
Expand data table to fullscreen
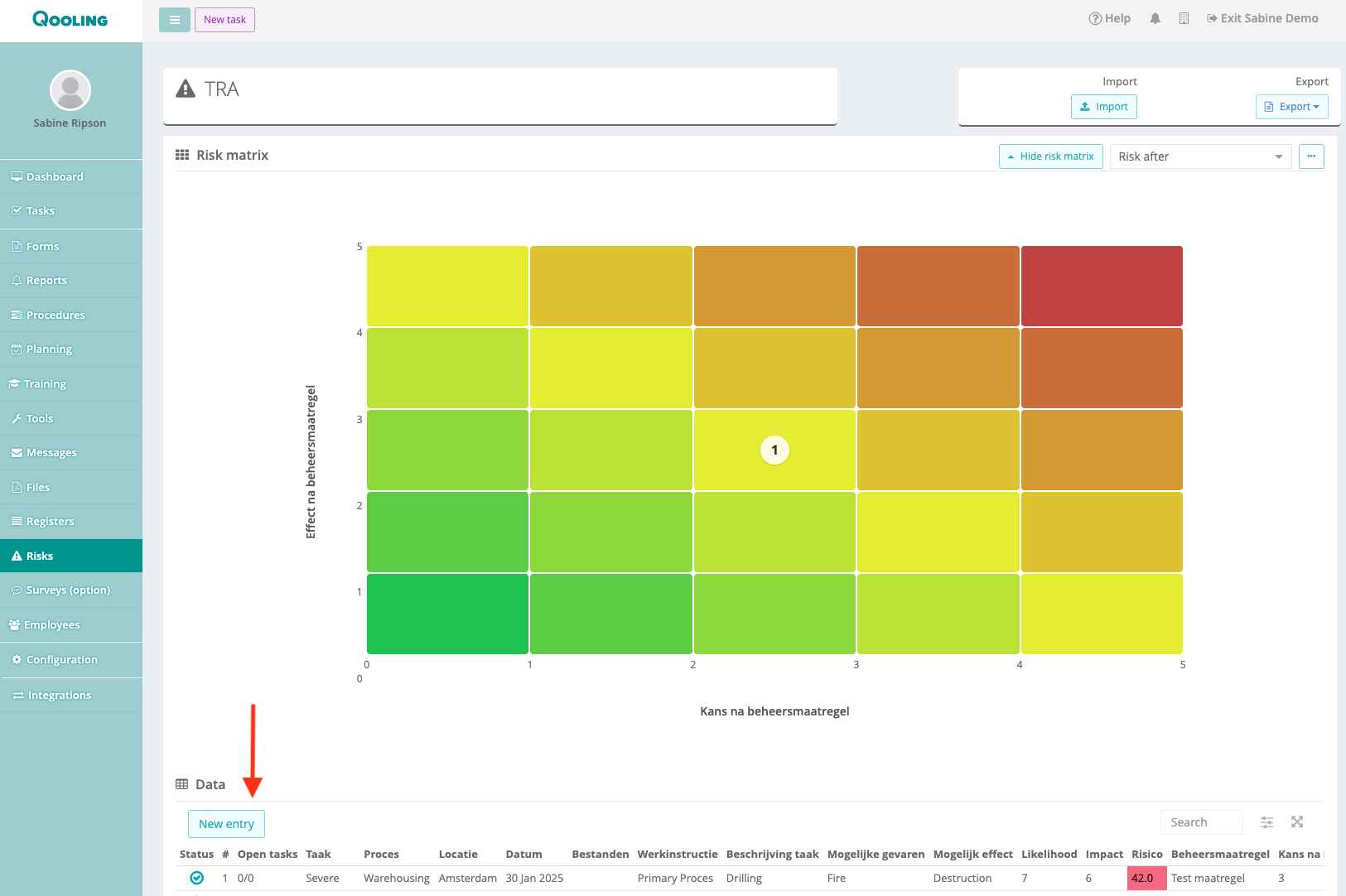coord(1297,822)
